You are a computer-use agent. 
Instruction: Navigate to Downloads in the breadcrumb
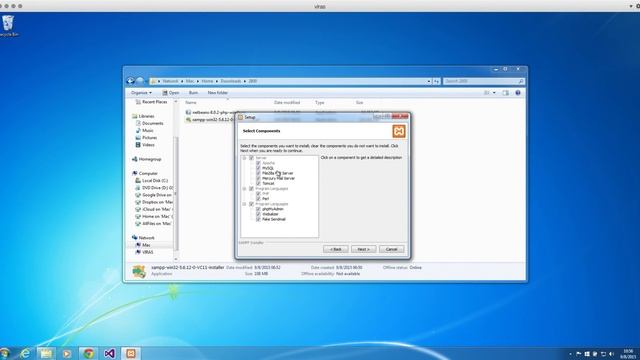[231, 81]
